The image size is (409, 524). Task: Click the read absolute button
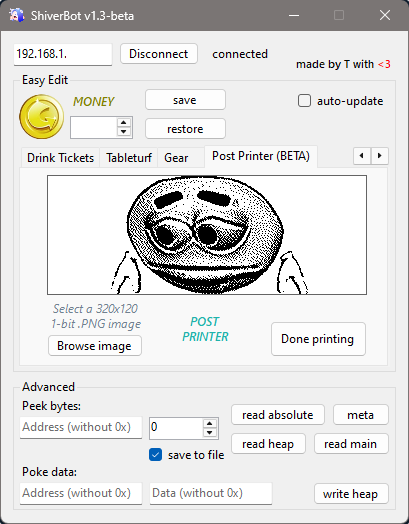[x=278, y=415]
